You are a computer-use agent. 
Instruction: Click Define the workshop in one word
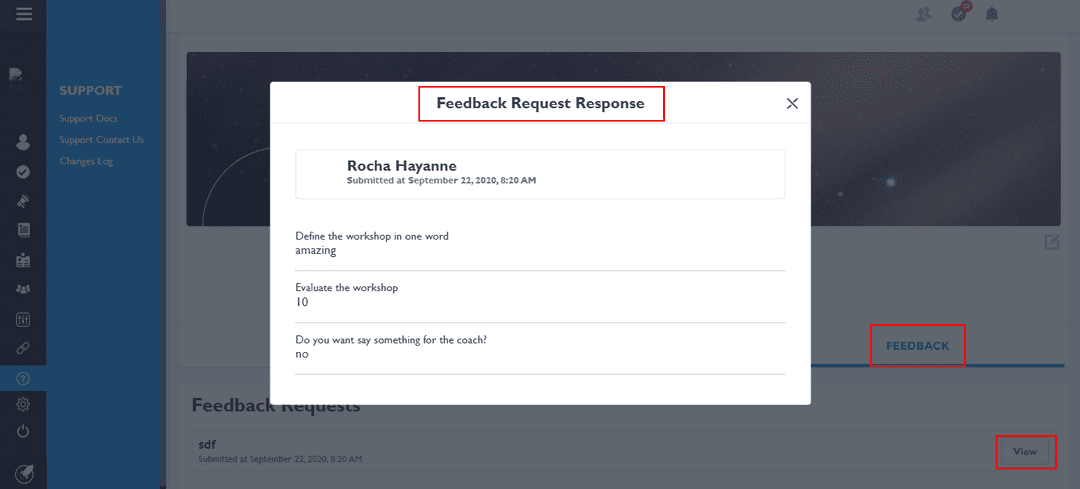(x=372, y=236)
